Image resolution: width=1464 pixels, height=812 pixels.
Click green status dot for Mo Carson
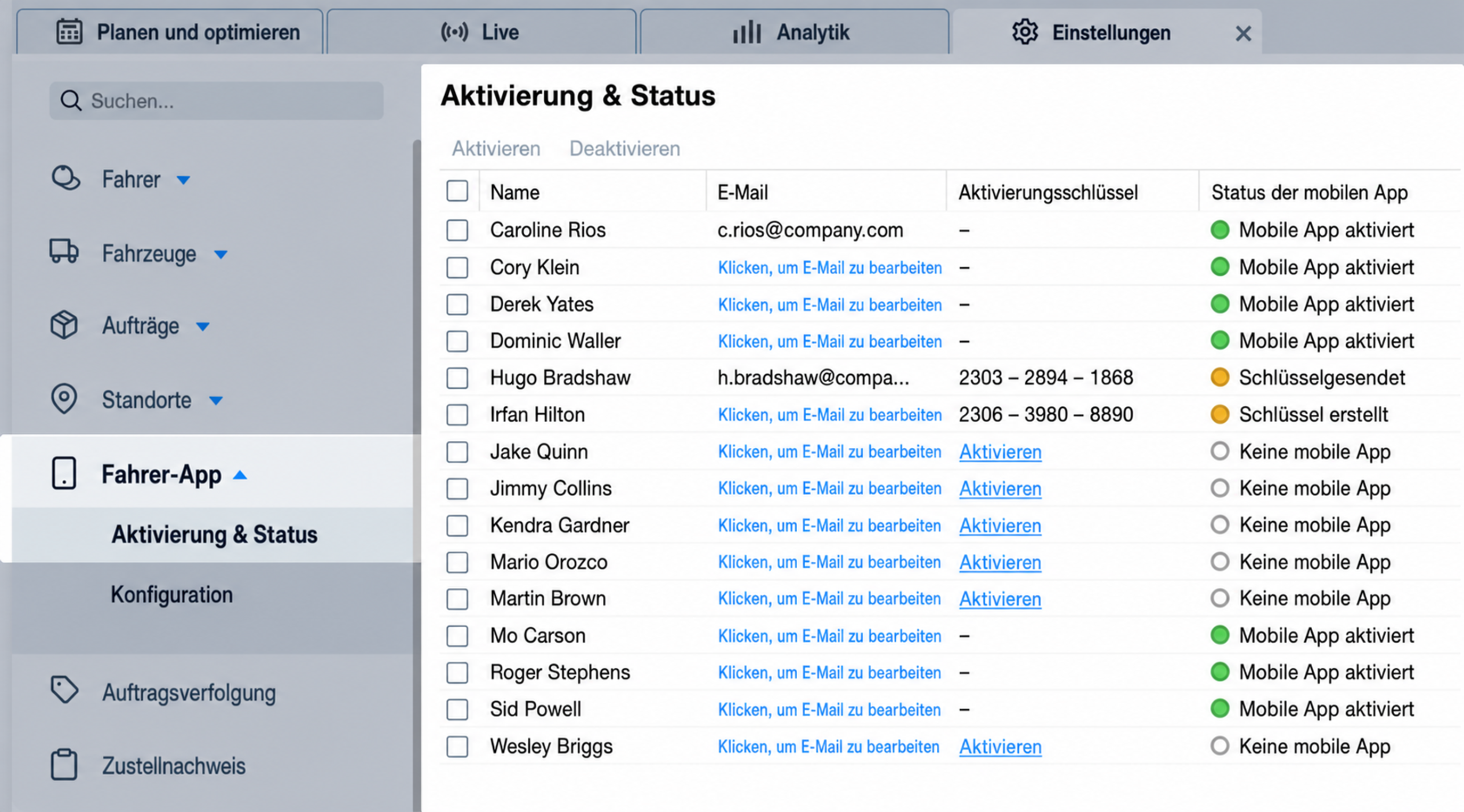coord(1220,635)
